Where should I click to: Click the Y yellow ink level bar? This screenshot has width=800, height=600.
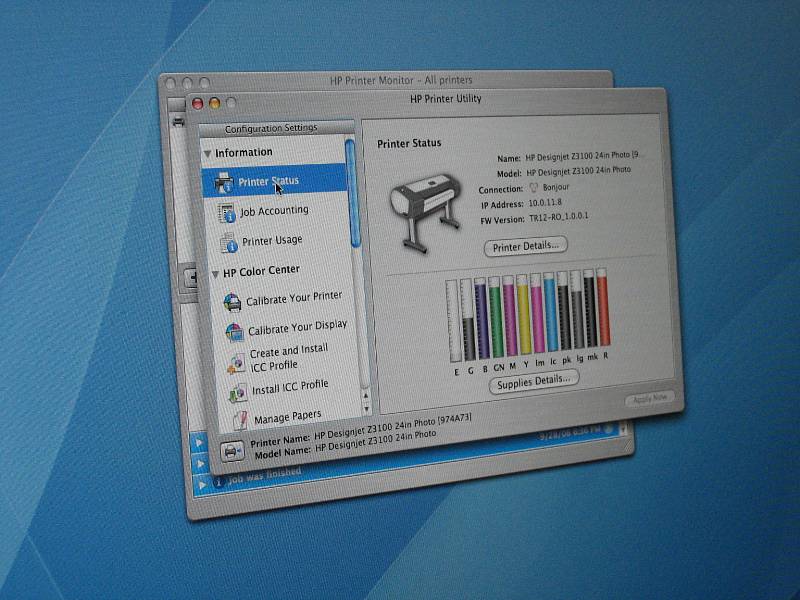click(x=523, y=315)
